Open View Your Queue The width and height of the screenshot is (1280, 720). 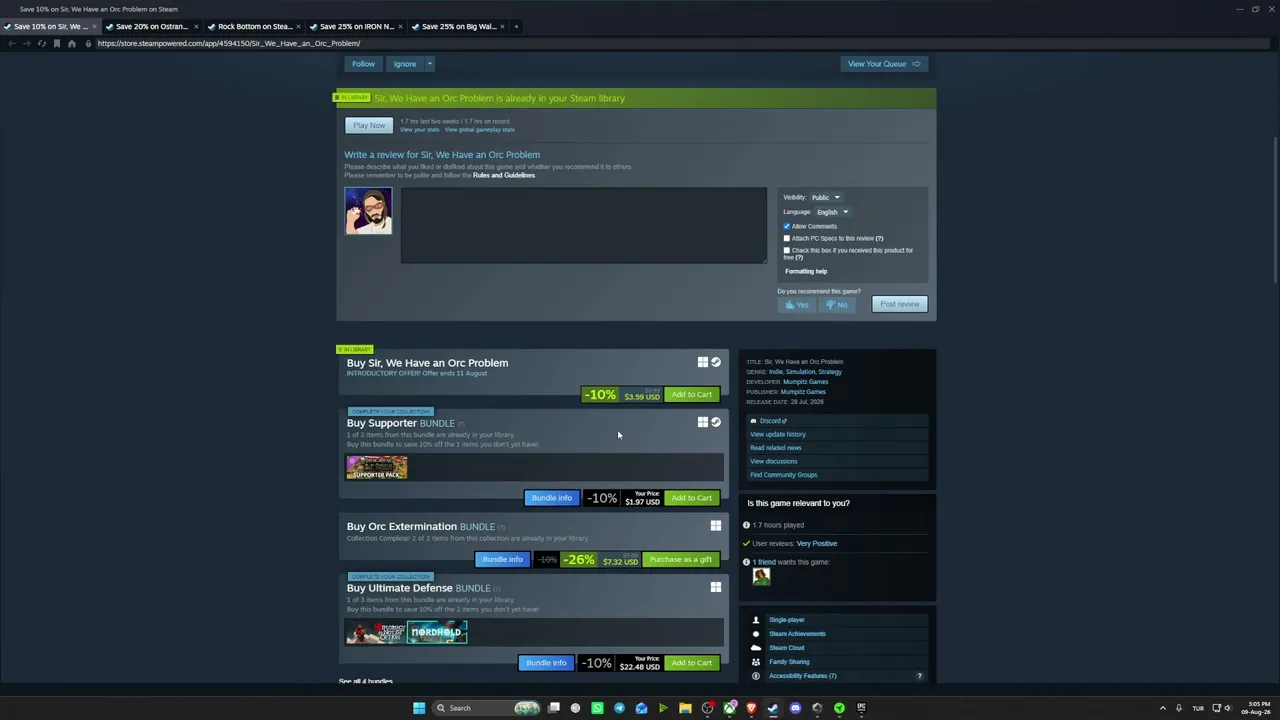tap(883, 64)
